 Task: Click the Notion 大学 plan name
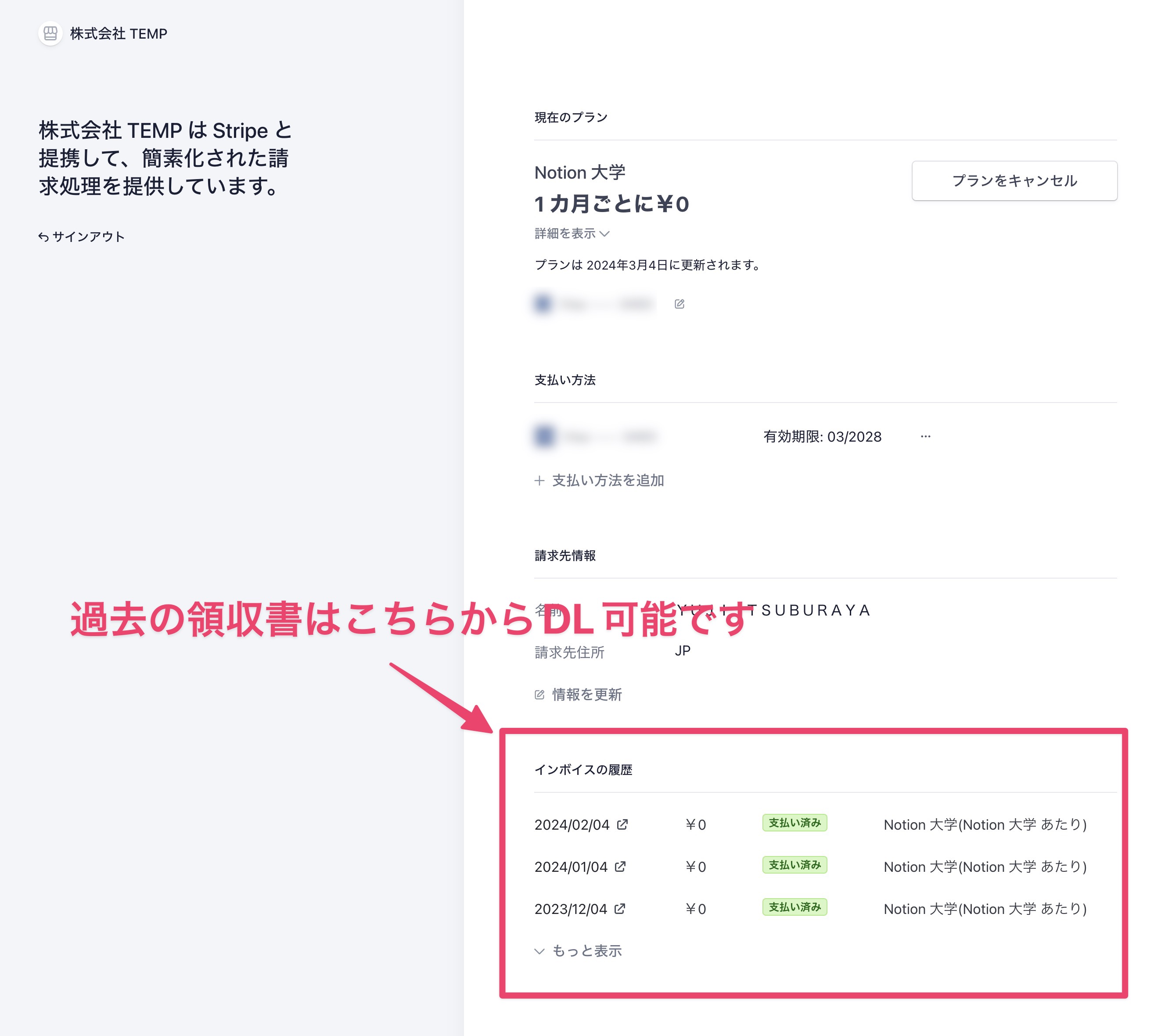[x=580, y=172]
